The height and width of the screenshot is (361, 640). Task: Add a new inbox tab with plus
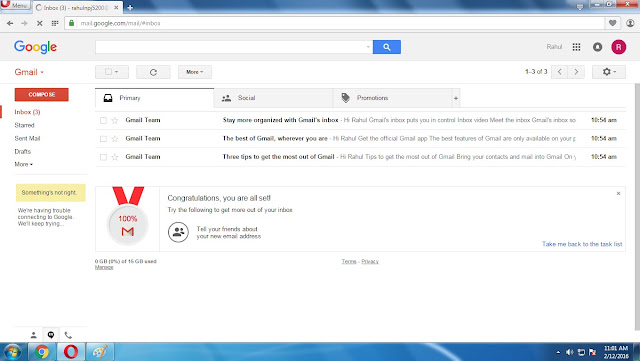(x=456, y=98)
